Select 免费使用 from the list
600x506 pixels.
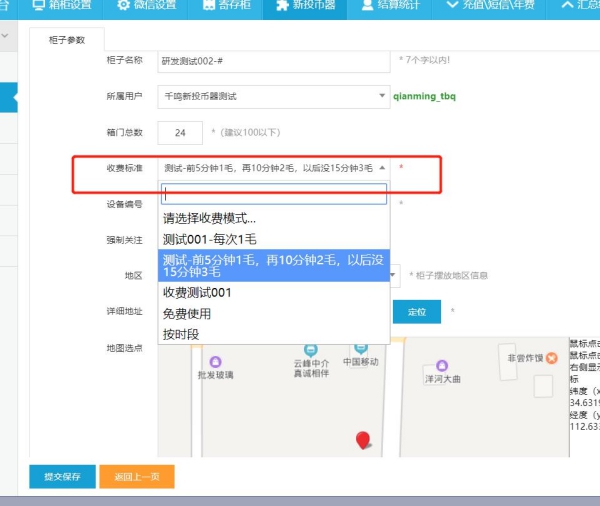[x=187, y=313]
